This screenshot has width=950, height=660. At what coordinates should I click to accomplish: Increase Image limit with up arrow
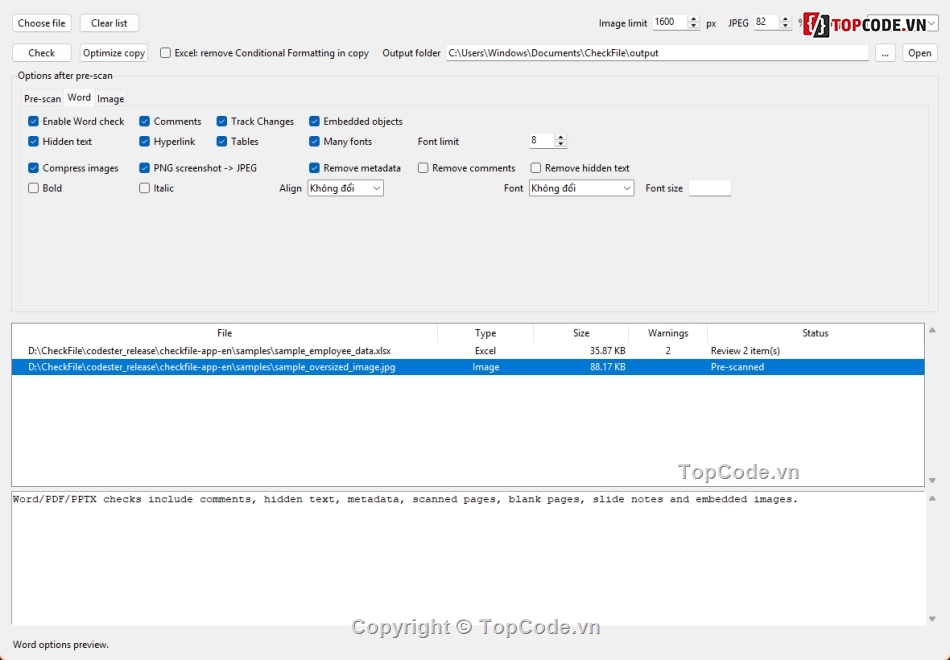click(694, 19)
